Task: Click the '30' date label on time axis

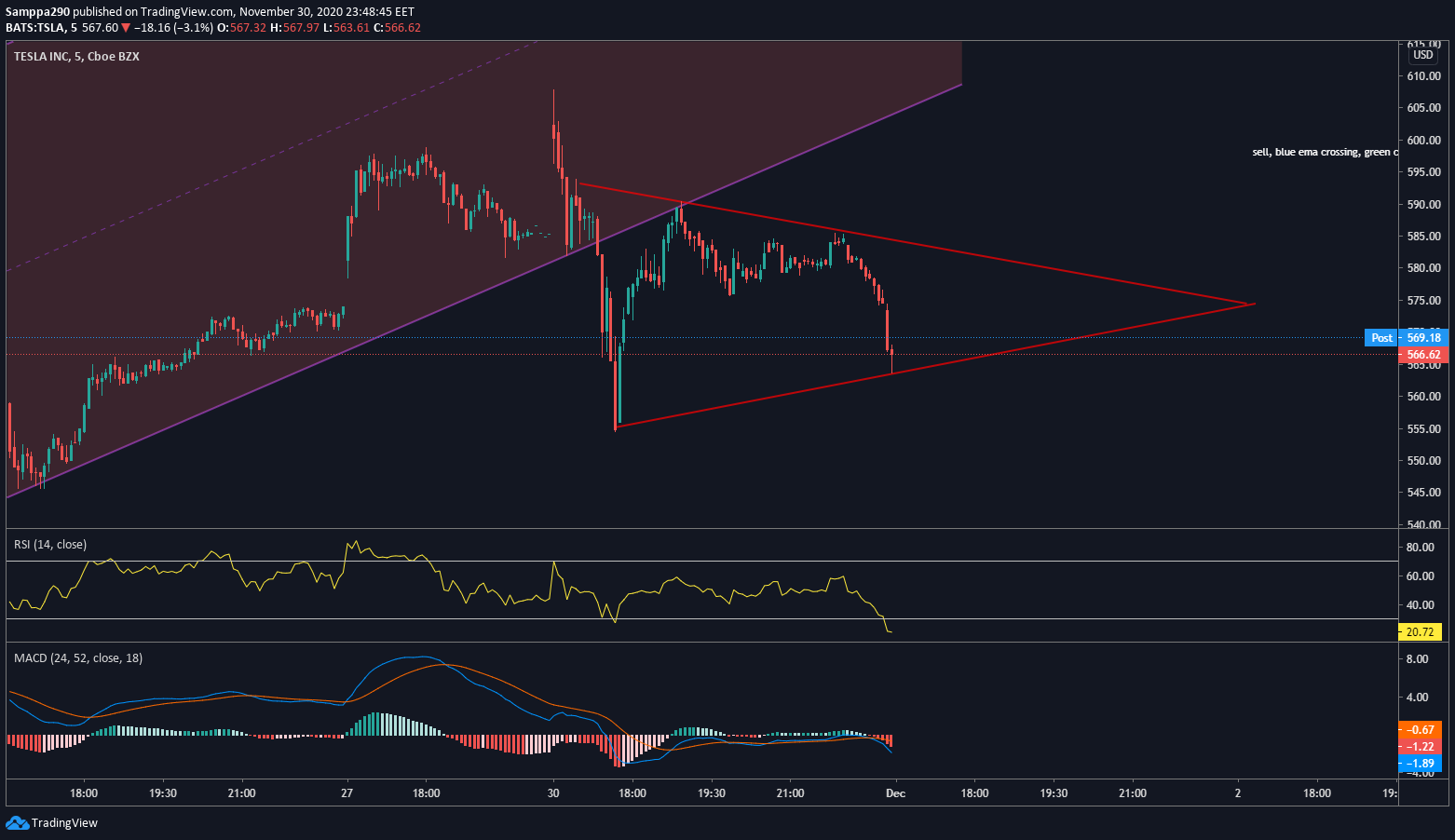Action: point(553,793)
